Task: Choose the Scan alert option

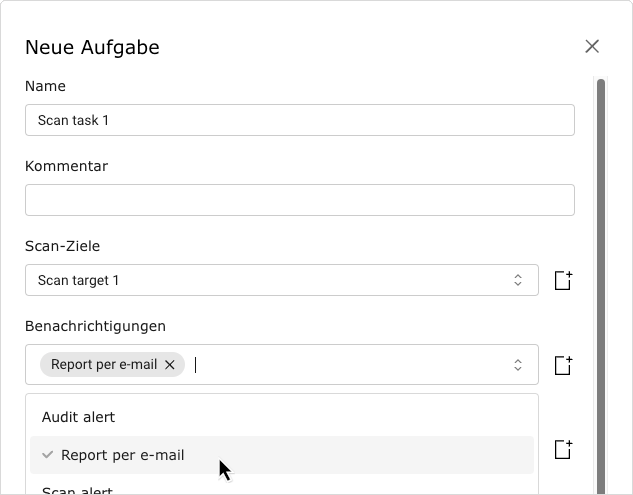Action: point(78,490)
